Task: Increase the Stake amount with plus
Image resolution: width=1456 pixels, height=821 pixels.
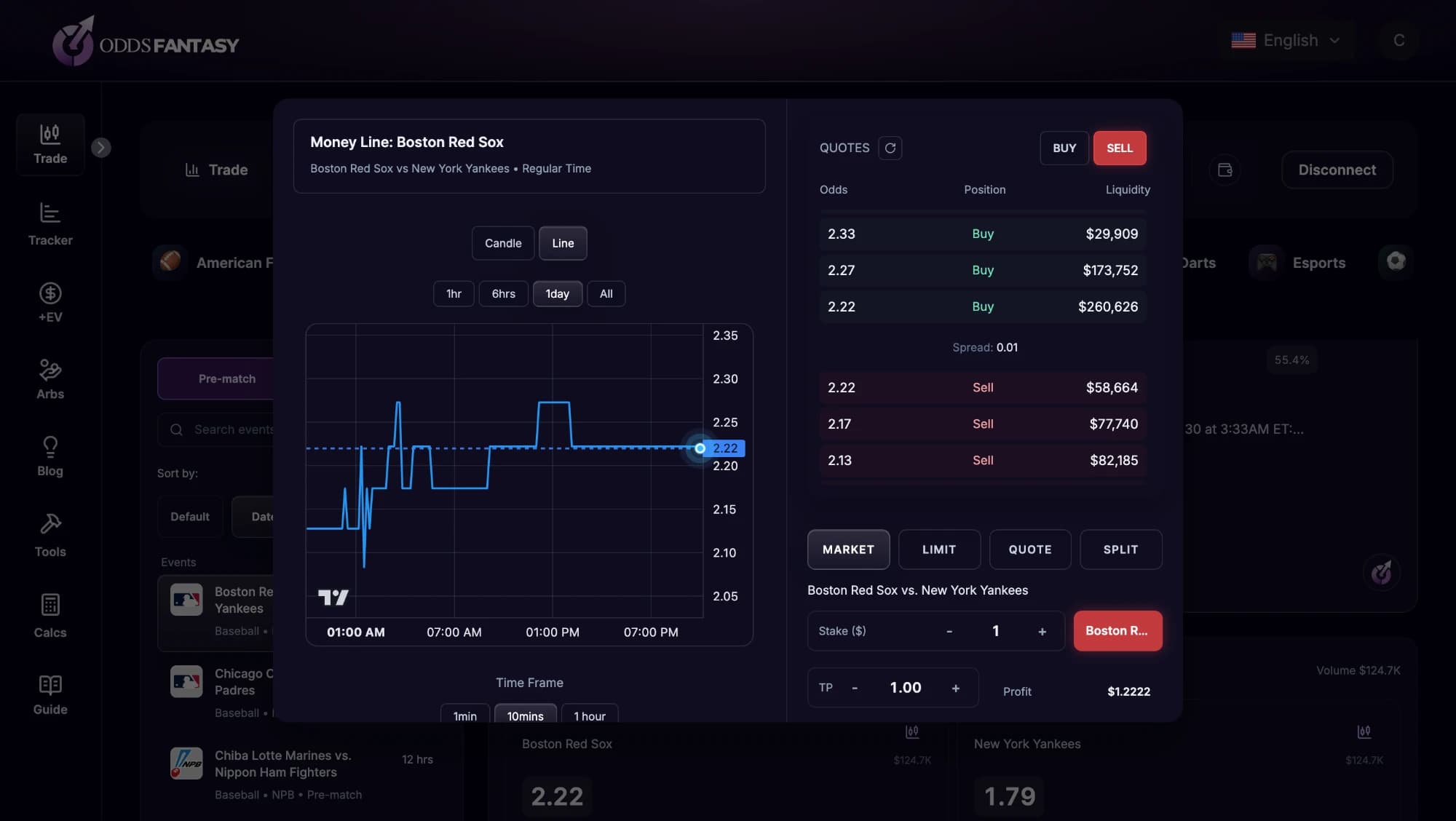Action: coord(1042,631)
